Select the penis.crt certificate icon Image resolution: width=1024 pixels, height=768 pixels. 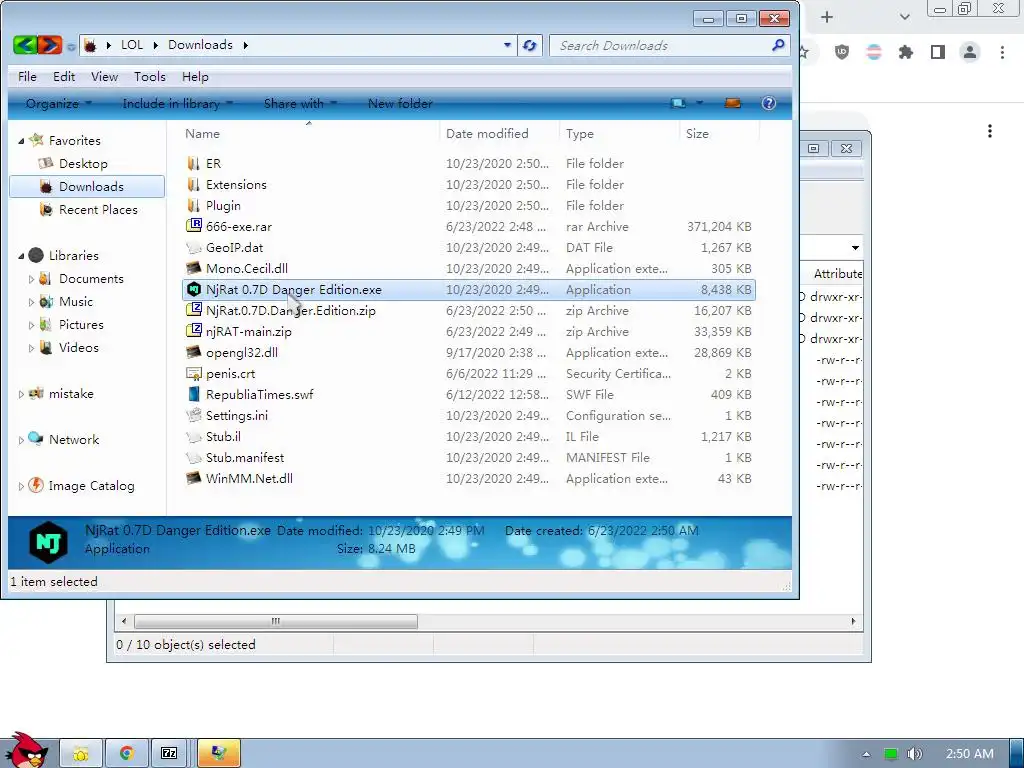[x=194, y=374]
